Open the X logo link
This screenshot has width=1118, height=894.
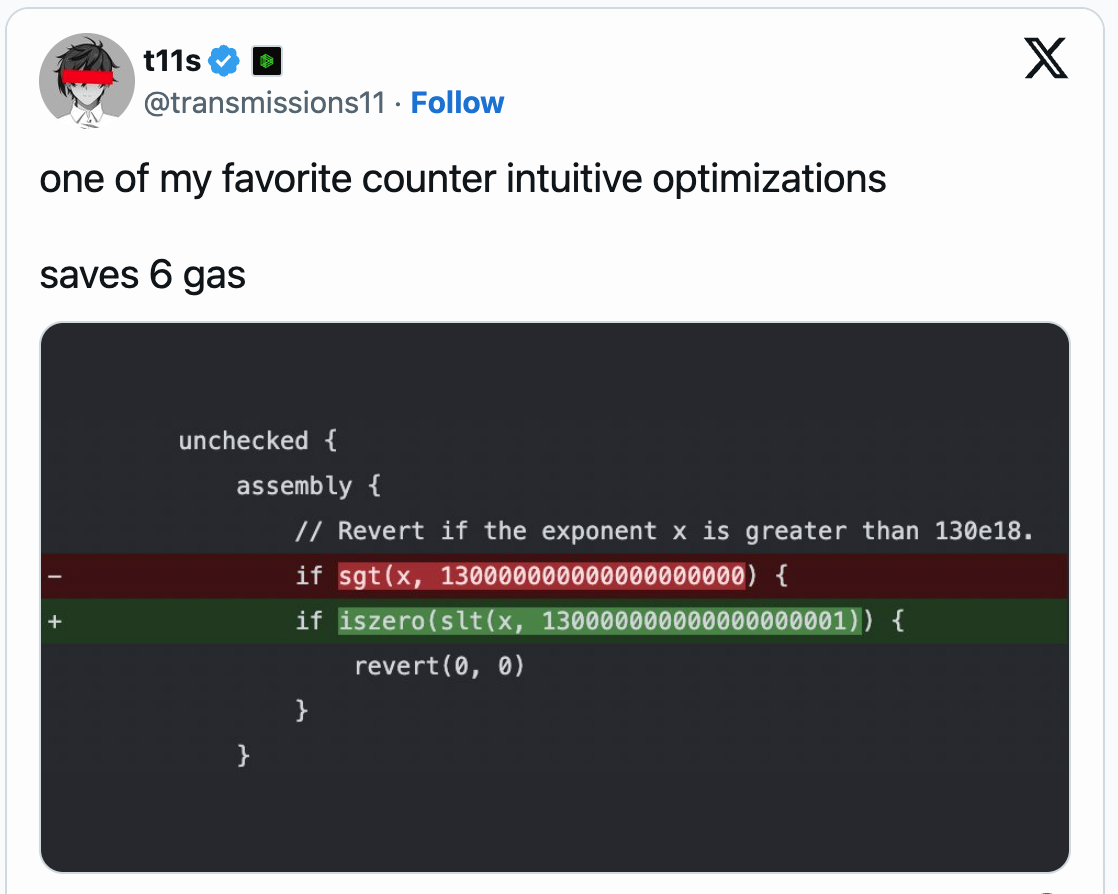tap(1045, 58)
